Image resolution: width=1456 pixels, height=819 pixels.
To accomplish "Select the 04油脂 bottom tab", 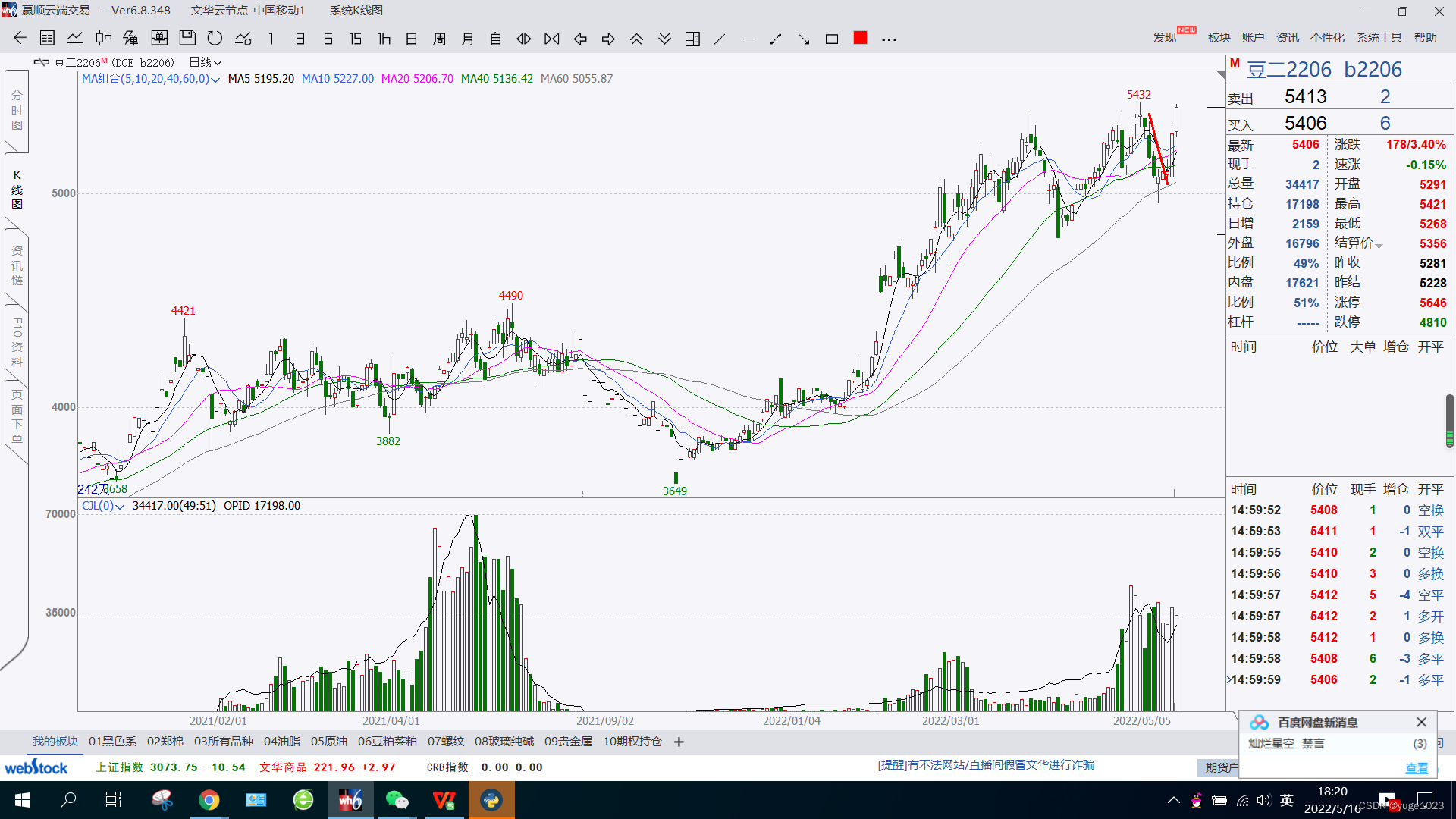I will [x=281, y=742].
